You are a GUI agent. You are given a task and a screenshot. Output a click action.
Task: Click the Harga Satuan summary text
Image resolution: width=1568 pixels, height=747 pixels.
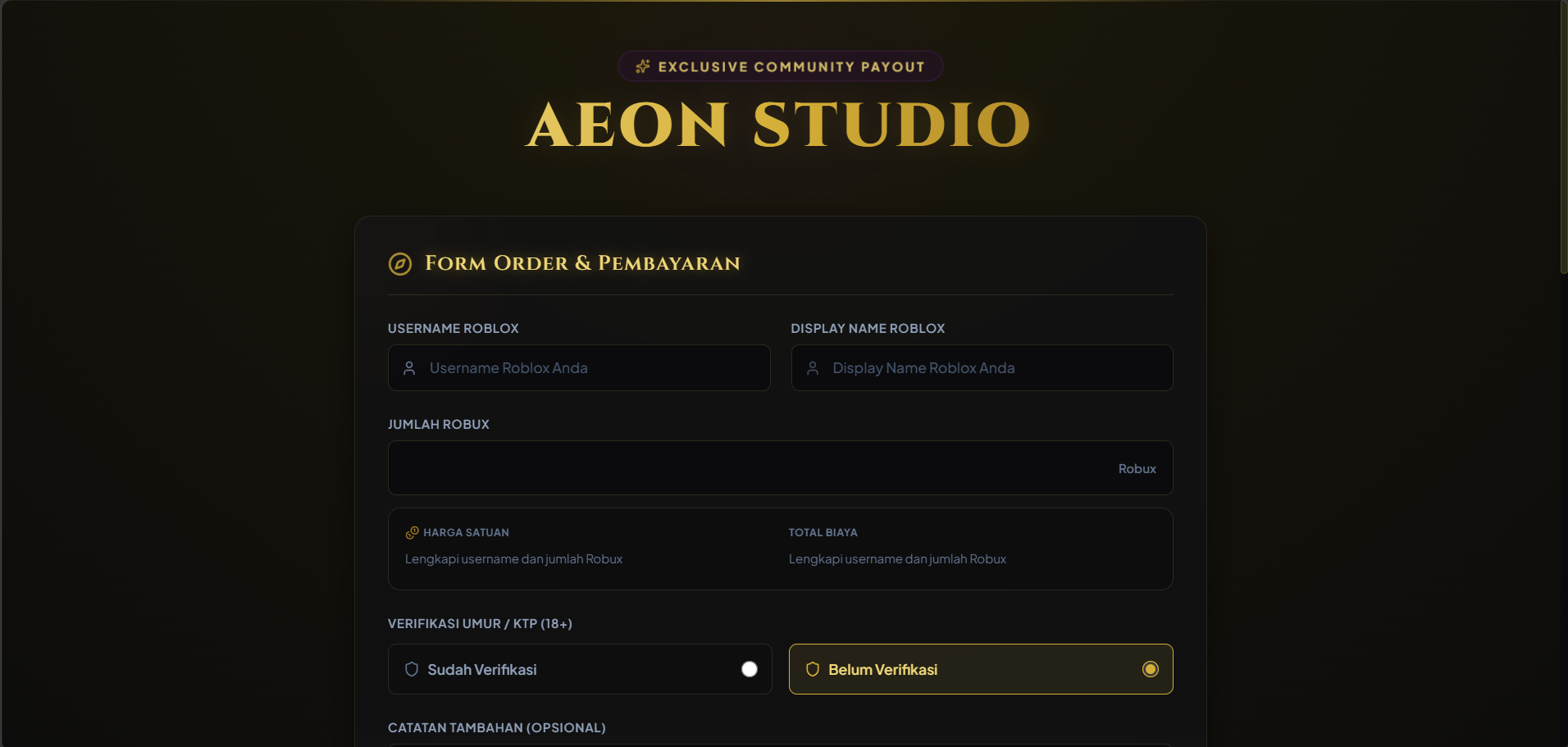(513, 559)
